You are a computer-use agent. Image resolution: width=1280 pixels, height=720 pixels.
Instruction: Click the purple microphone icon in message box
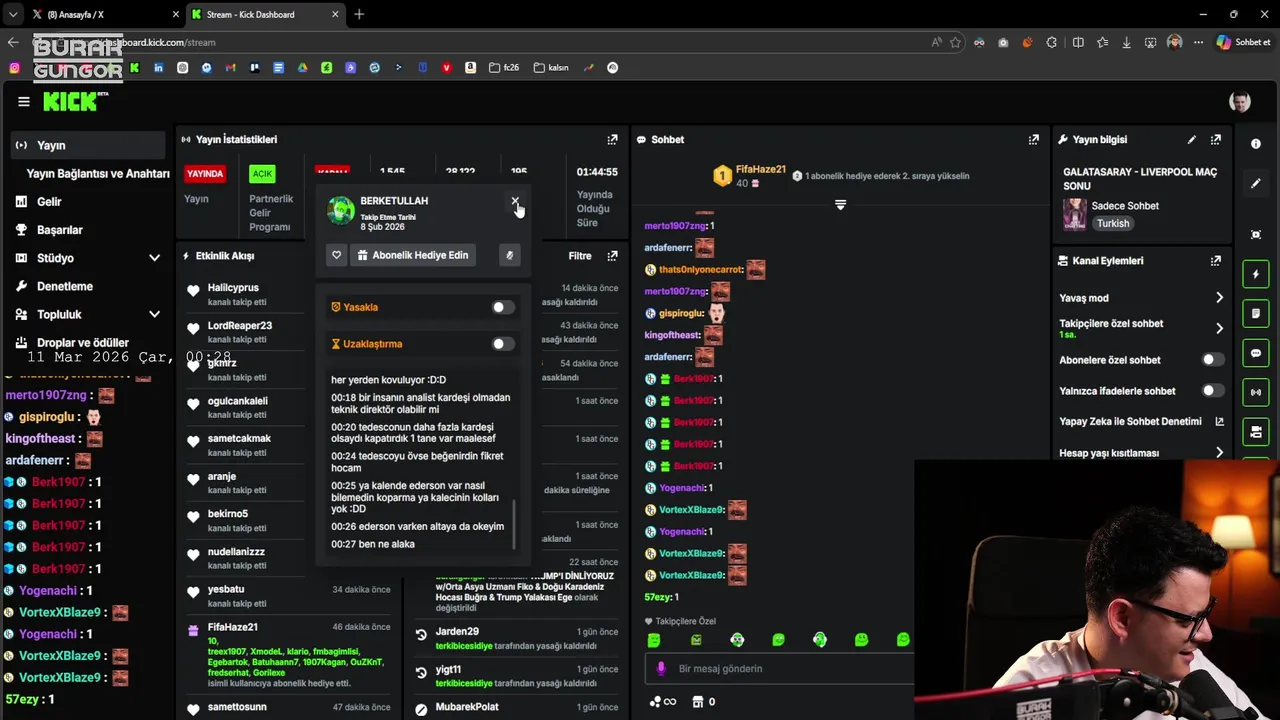pos(660,668)
